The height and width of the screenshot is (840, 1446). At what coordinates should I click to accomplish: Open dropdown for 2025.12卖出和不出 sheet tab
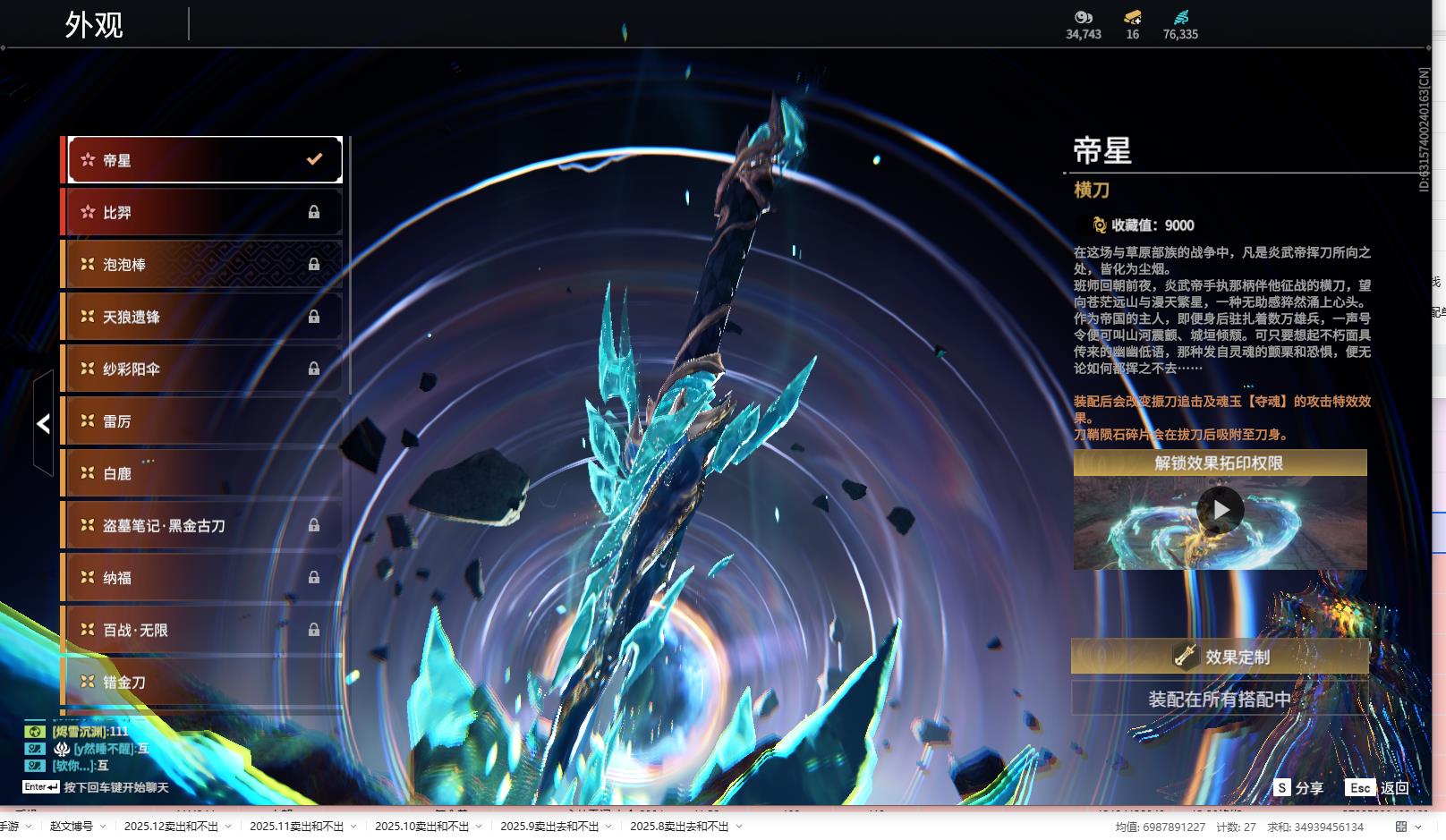pyautogui.click(x=228, y=827)
